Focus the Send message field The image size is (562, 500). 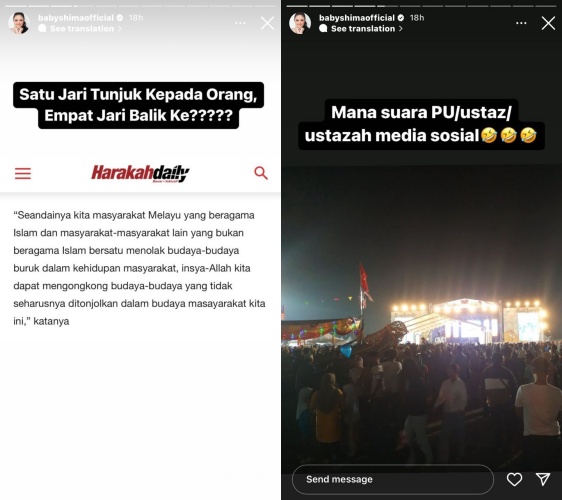point(393,479)
